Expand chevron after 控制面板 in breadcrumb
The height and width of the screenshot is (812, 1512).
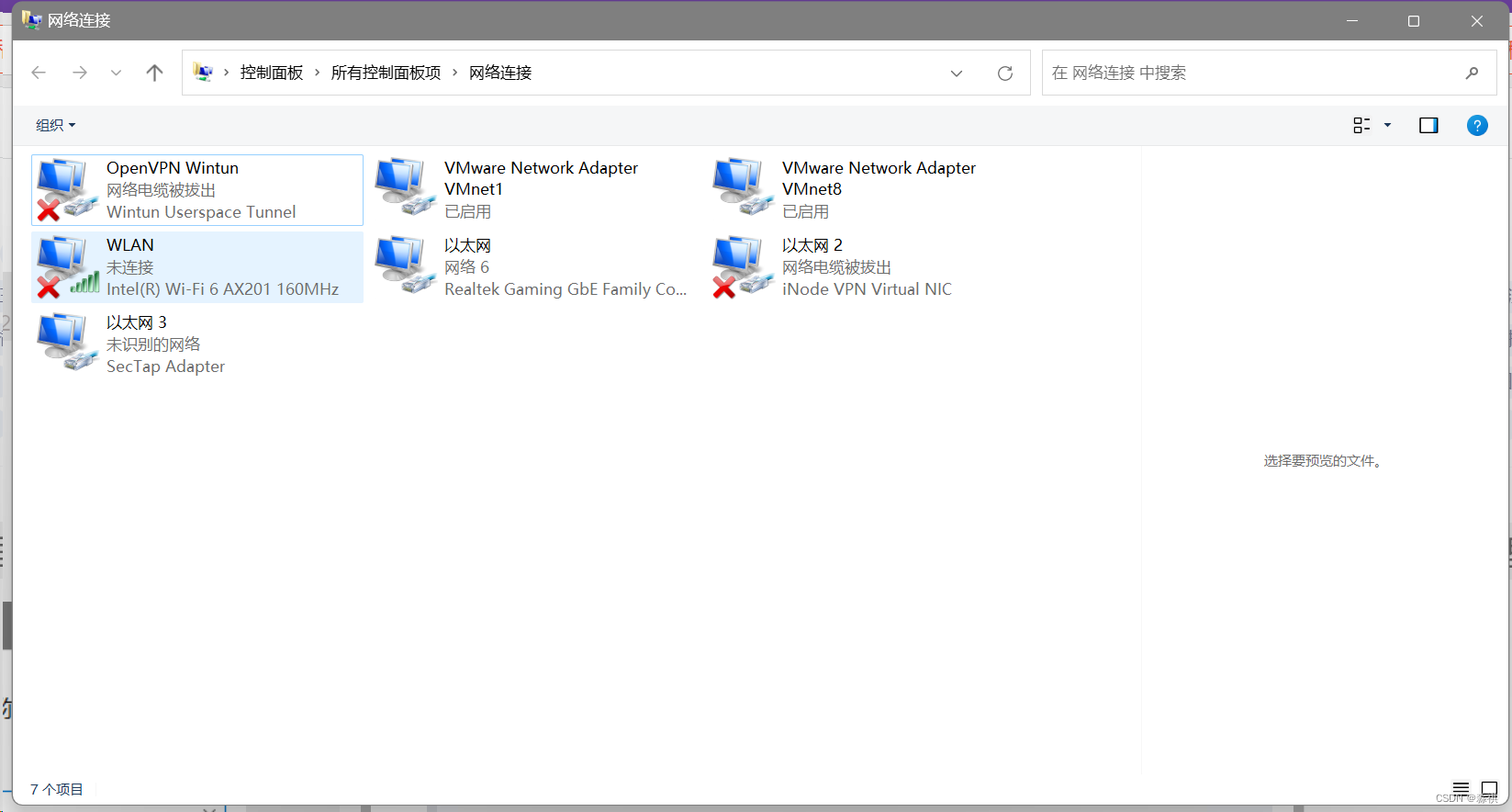[x=318, y=73]
